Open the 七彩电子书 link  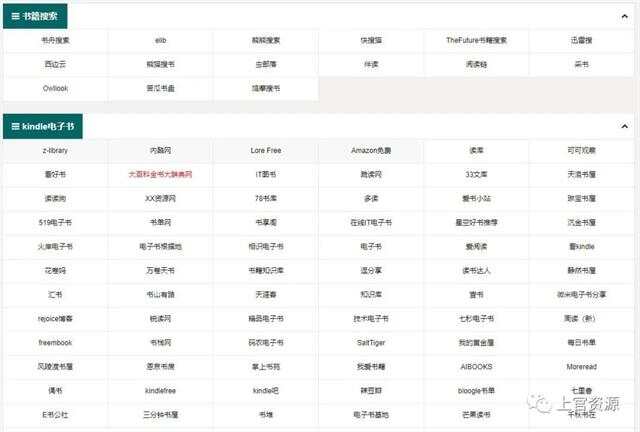pos(476,319)
